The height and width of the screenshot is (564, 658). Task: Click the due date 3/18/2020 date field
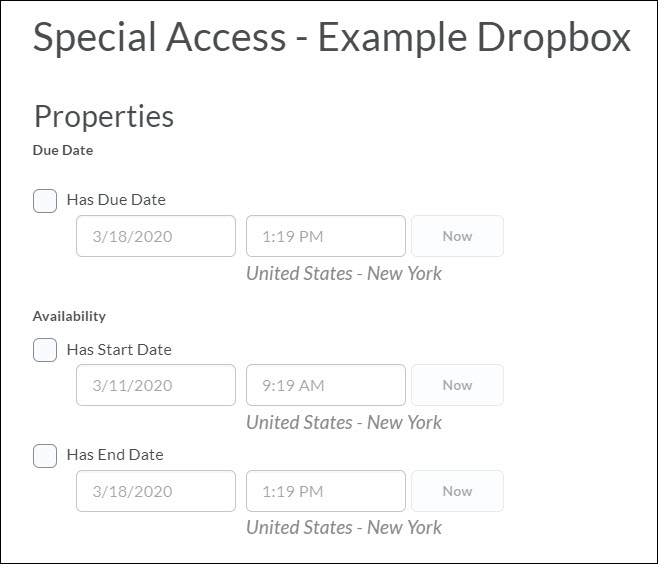pyautogui.click(x=156, y=237)
